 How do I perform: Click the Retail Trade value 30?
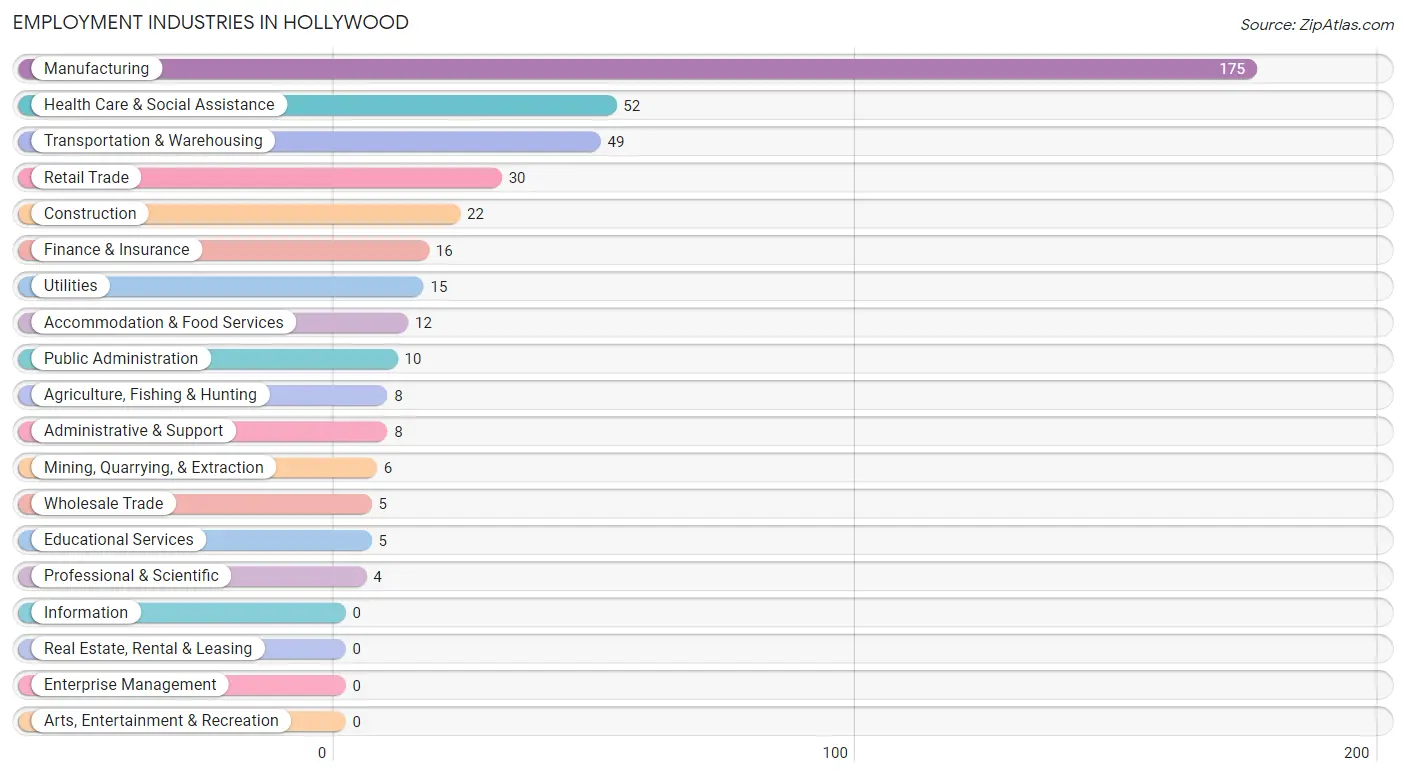coord(517,178)
